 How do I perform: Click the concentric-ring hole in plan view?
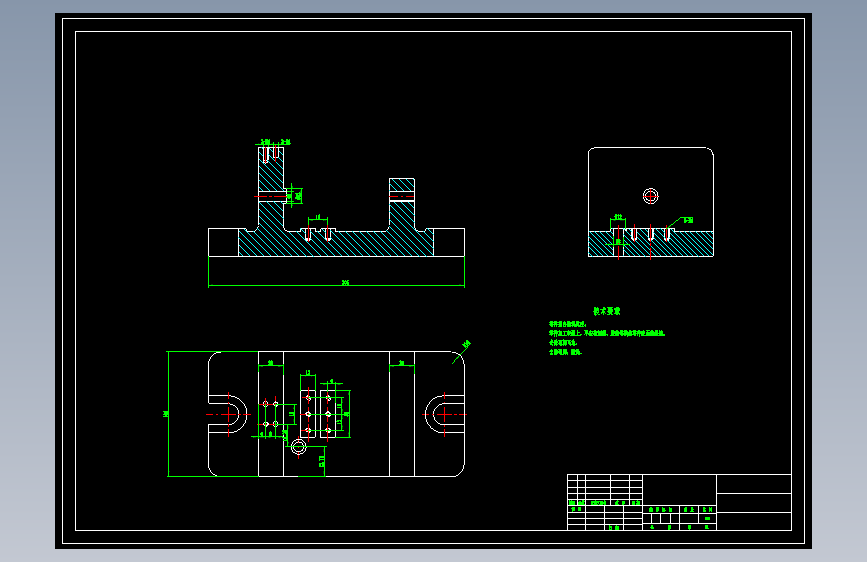pyautogui.click(x=299, y=447)
